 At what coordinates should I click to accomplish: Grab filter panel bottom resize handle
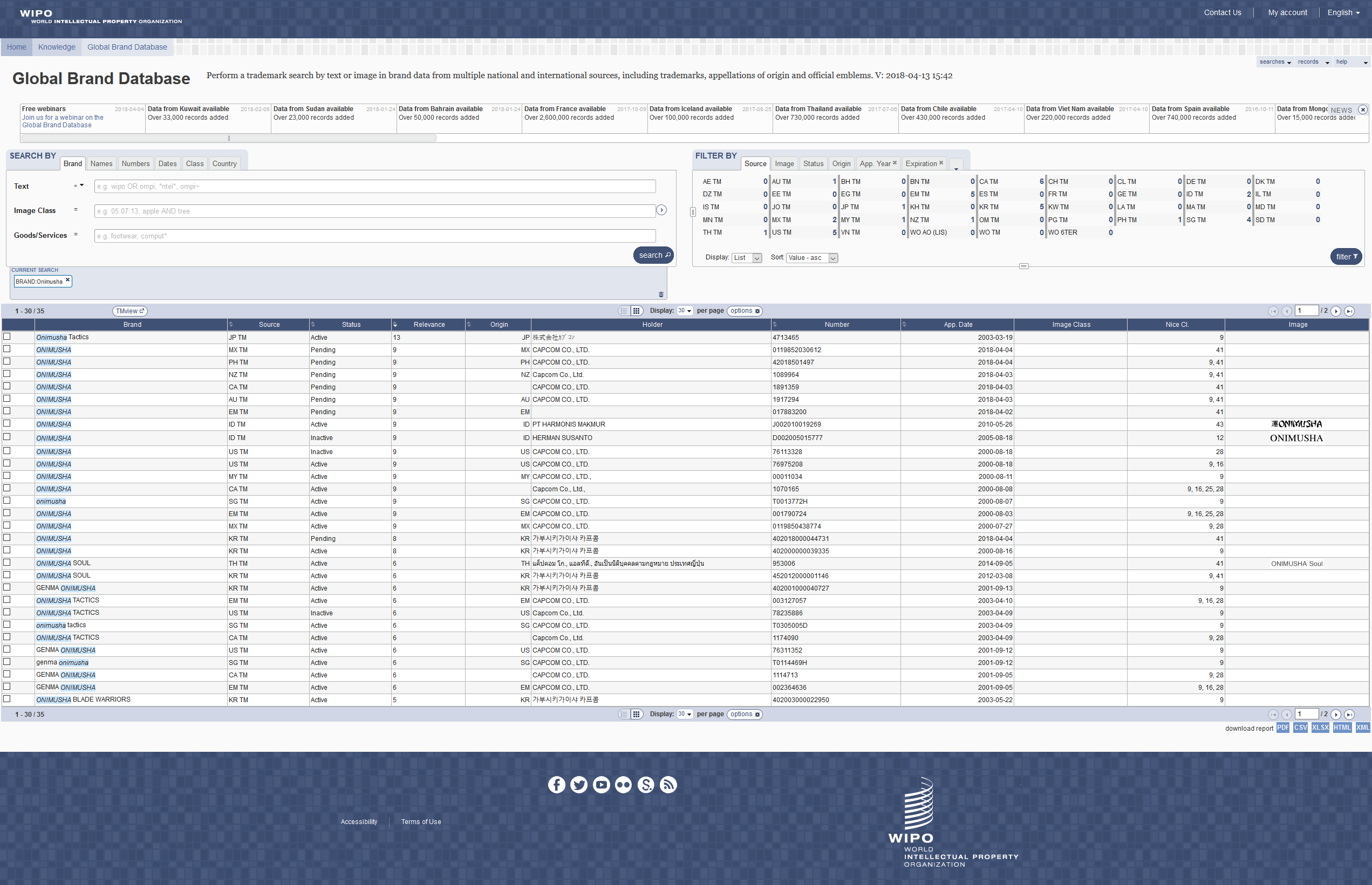pyautogui.click(x=1023, y=266)
